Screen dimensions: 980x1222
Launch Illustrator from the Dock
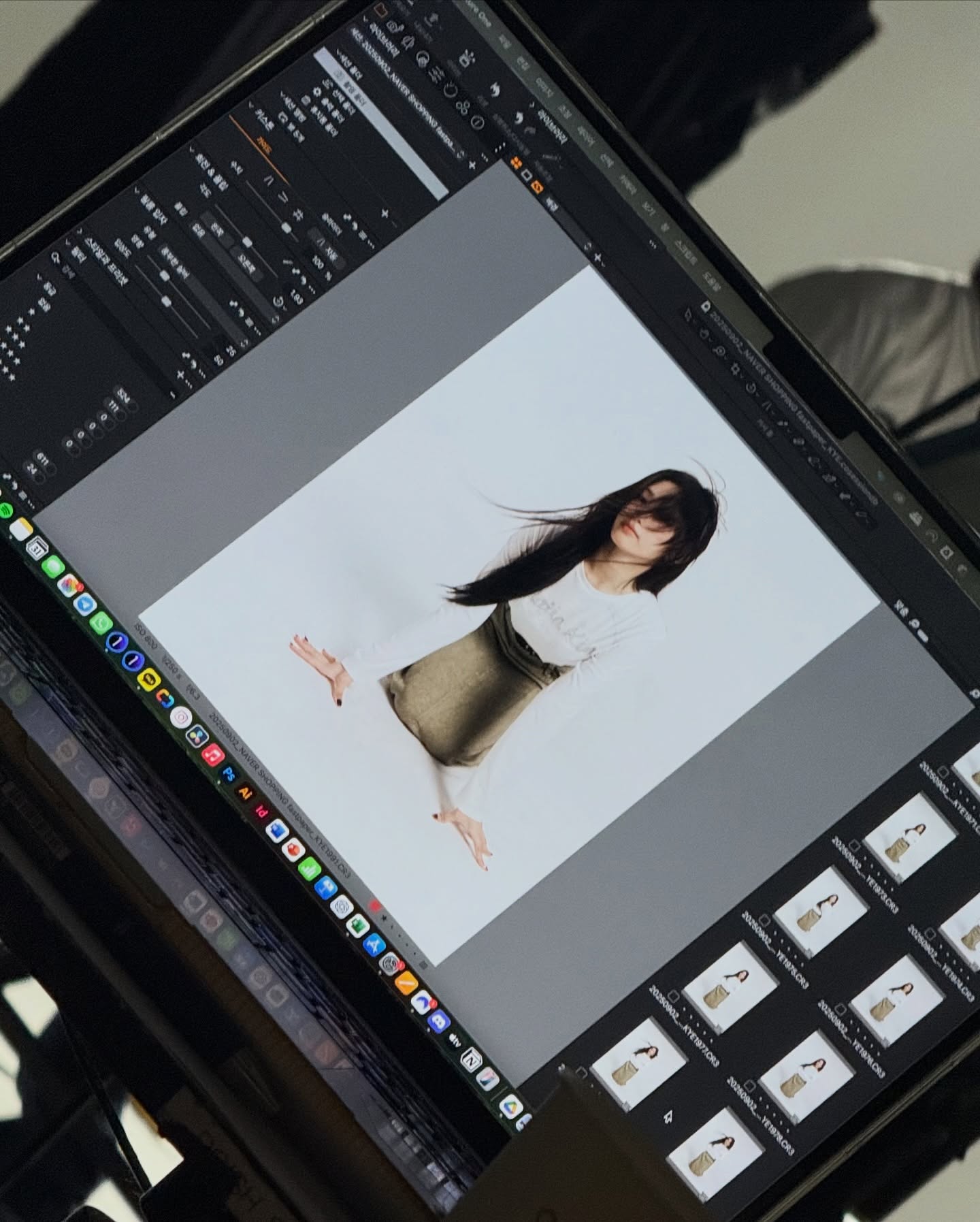tap(245, 792)
